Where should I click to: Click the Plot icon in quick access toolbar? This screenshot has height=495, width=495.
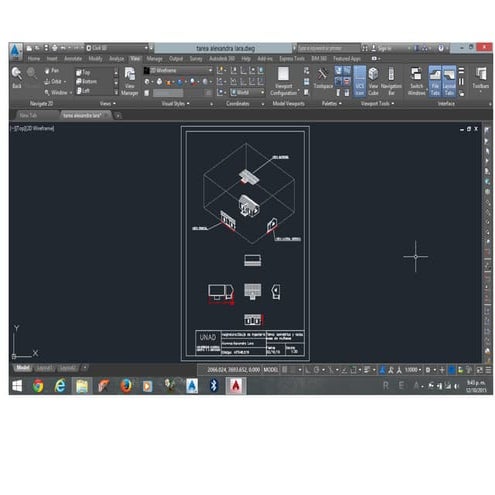[55, 48]
